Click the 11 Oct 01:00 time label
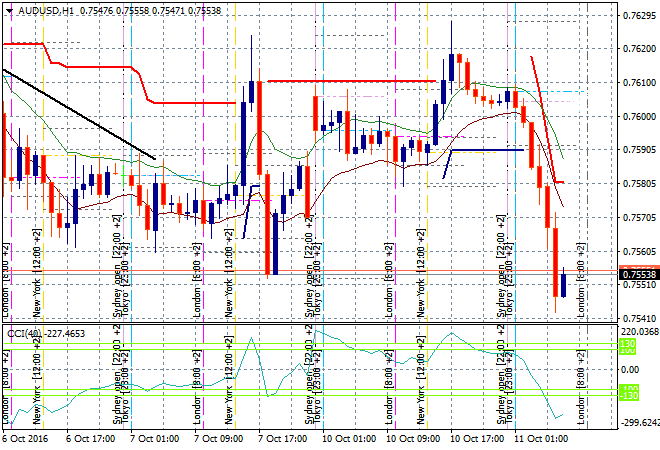 (541, 439)
